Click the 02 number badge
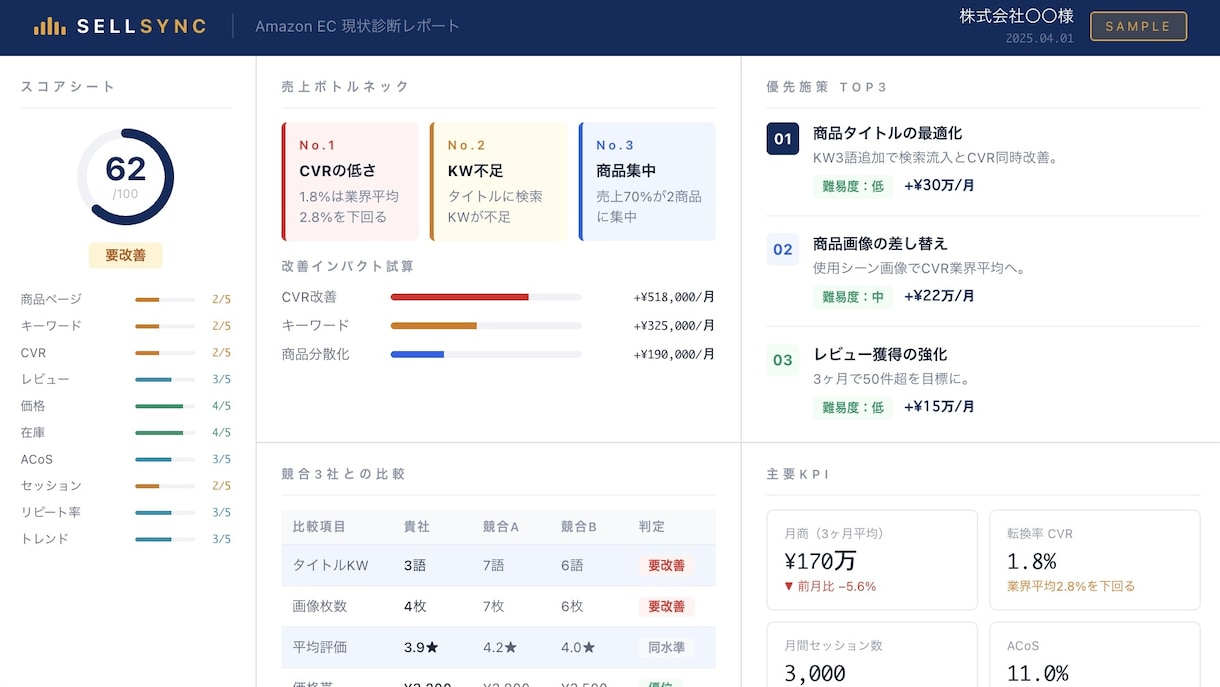Viewport: 1220px width, 687px height. click(x=783, y=249)
